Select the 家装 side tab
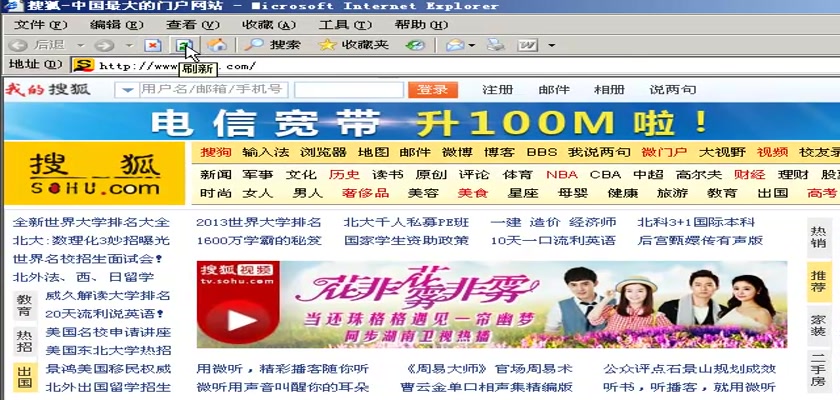Image resolution: width=840 pixels, height=400 pixels. 818,326
